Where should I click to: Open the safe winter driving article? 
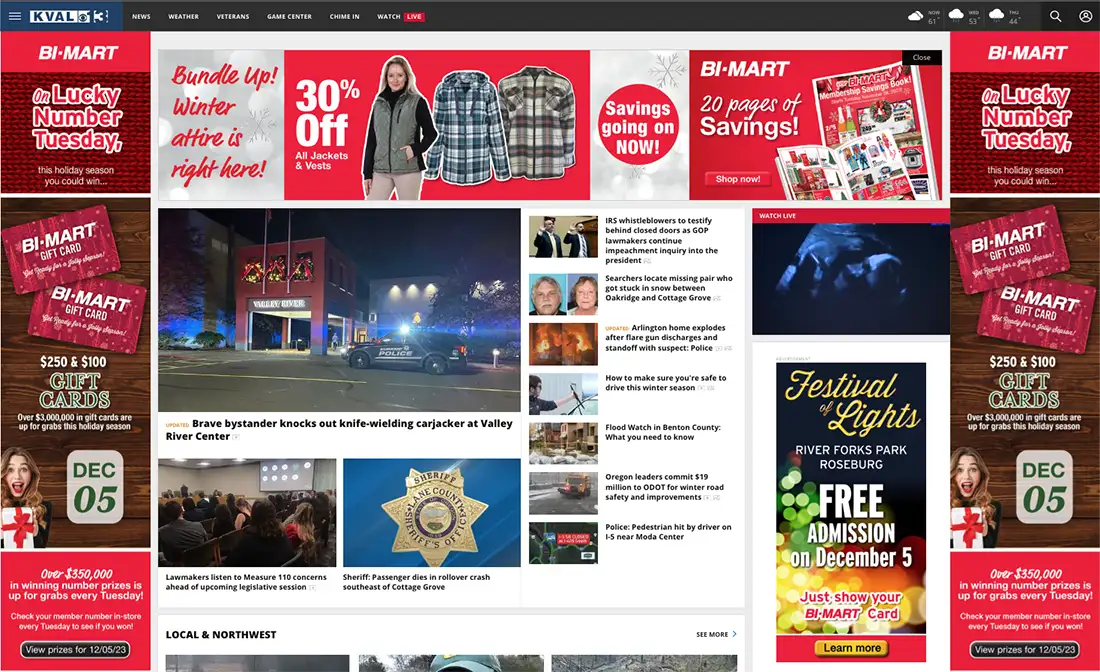pos(666,382)
